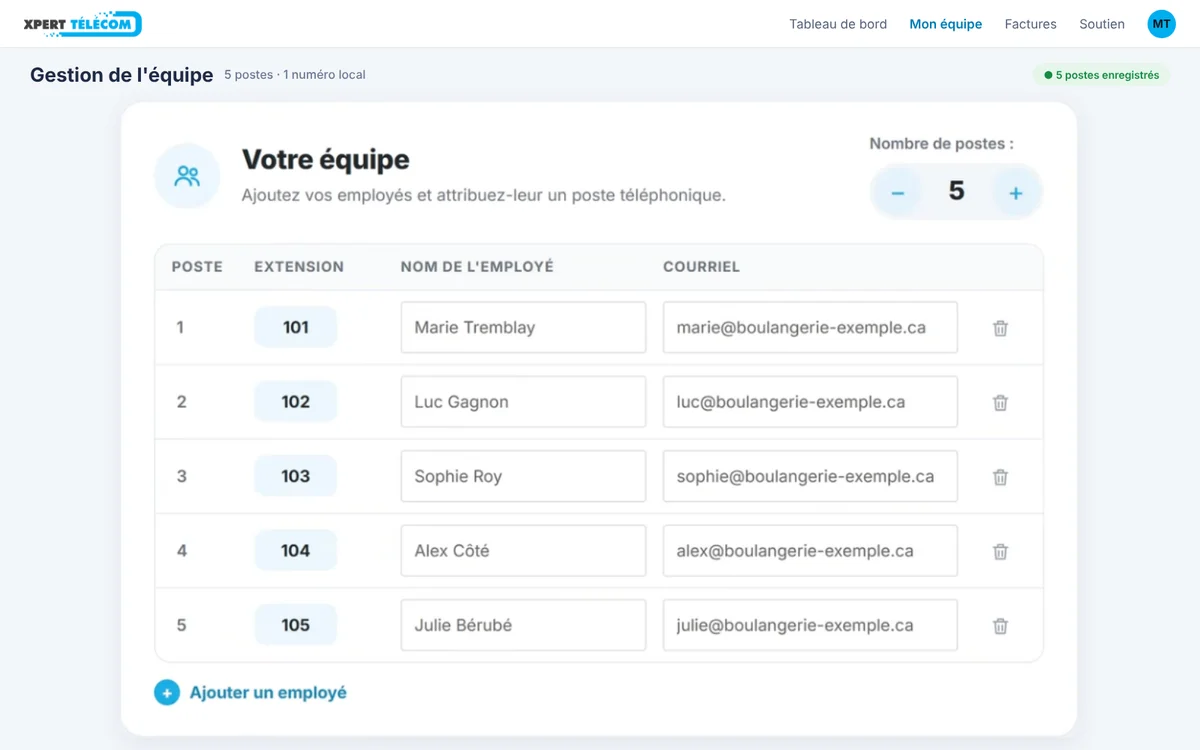Open the Tableau de bord menu item
This screenshot has height=750, width=1200.
click(838, 24)
